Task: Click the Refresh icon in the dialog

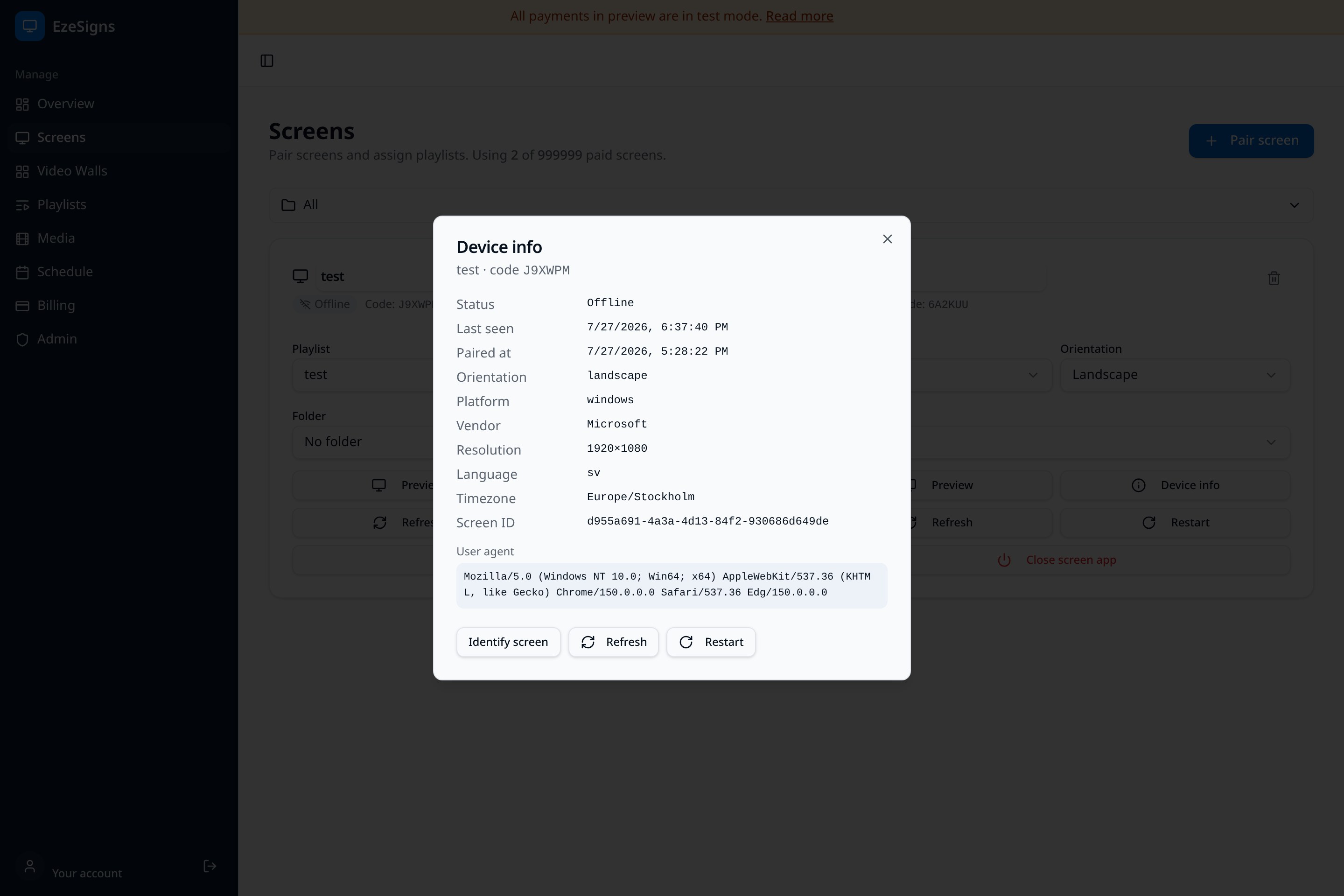Action: coord(588,642)
